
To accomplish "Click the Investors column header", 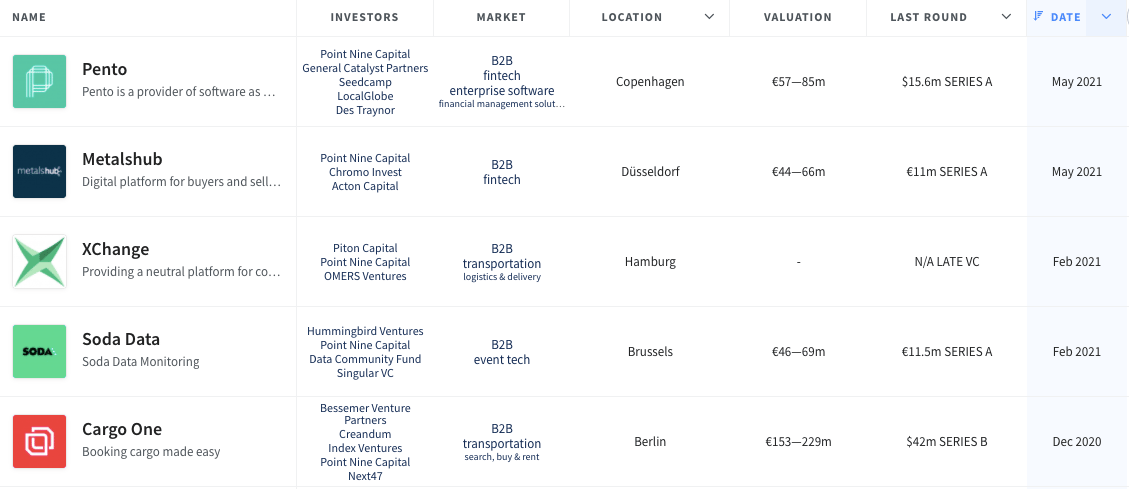I will [x=364, y=17].
